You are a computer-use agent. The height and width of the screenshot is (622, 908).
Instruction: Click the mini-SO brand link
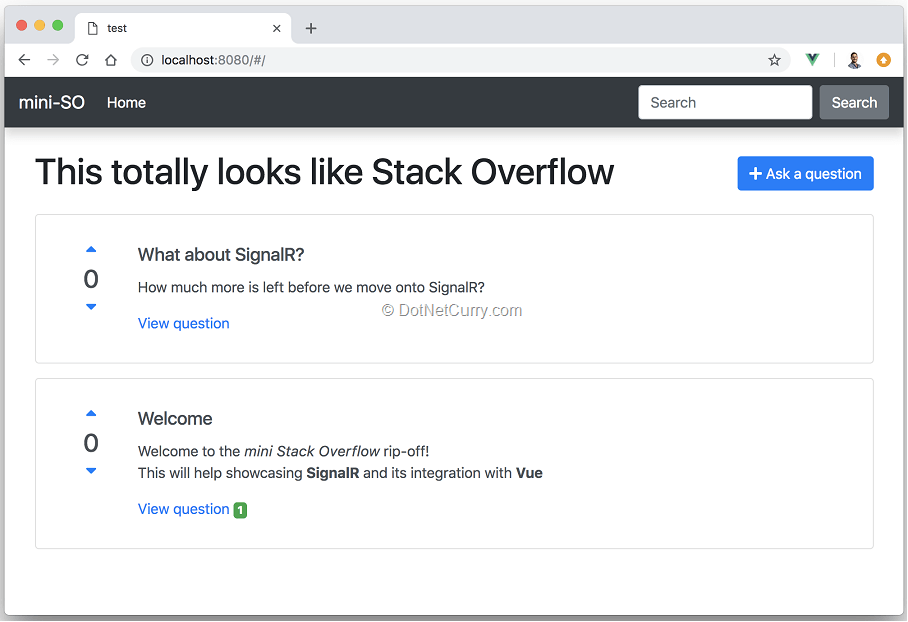click(x=52, y=103)
